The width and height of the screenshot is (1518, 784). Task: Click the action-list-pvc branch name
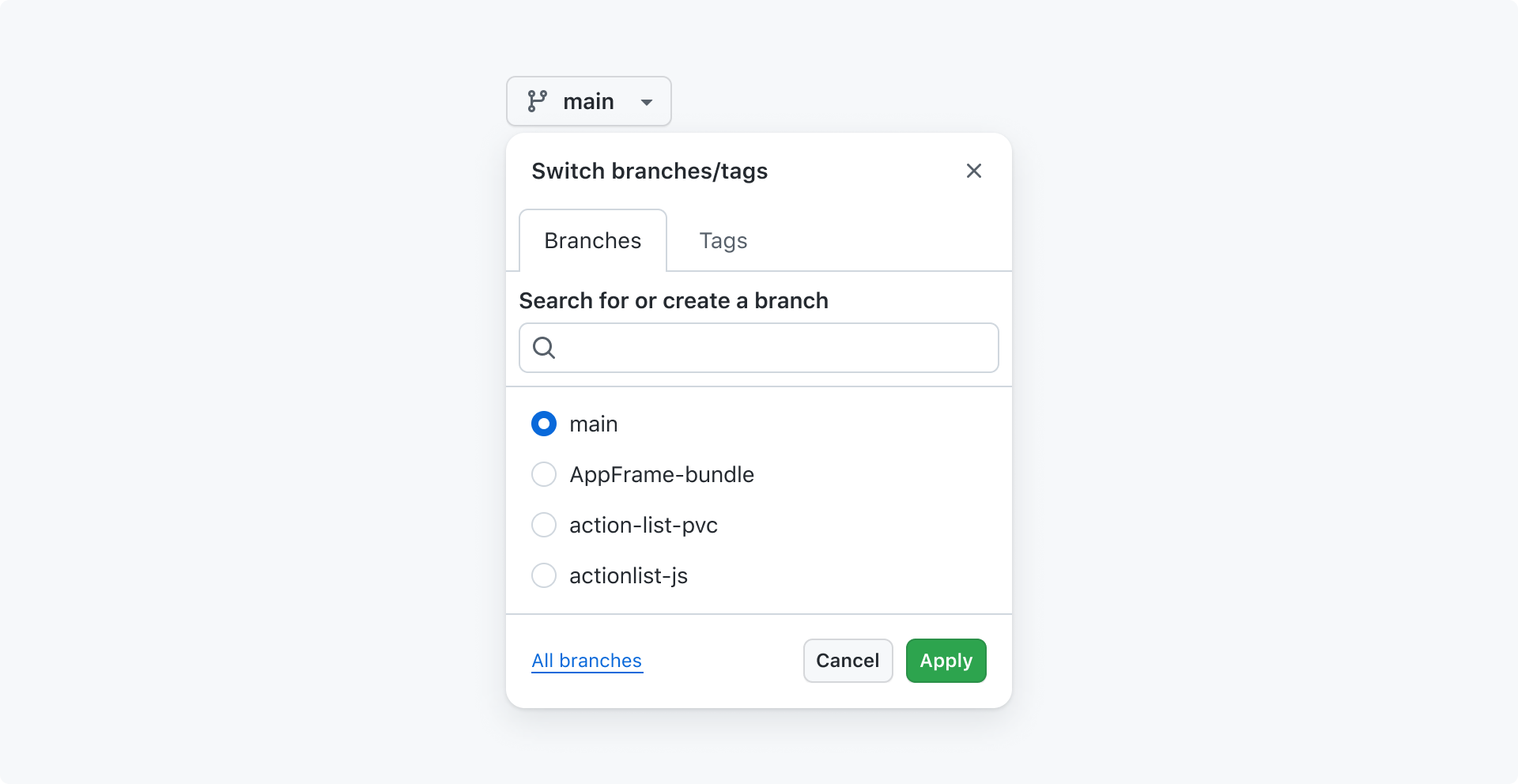click(x=644, y=525)
